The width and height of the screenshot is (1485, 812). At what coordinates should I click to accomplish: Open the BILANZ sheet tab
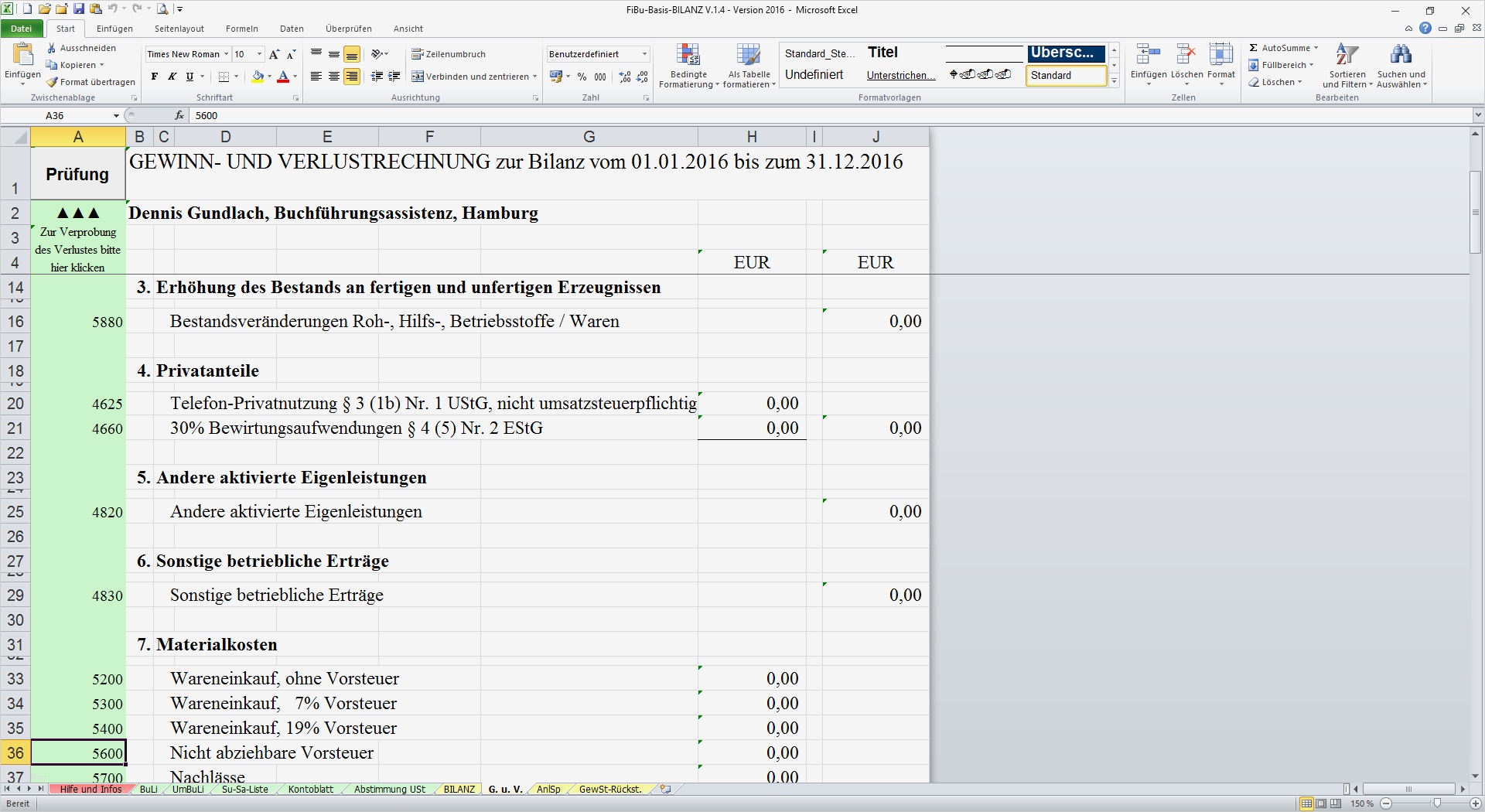pos(459,790)
